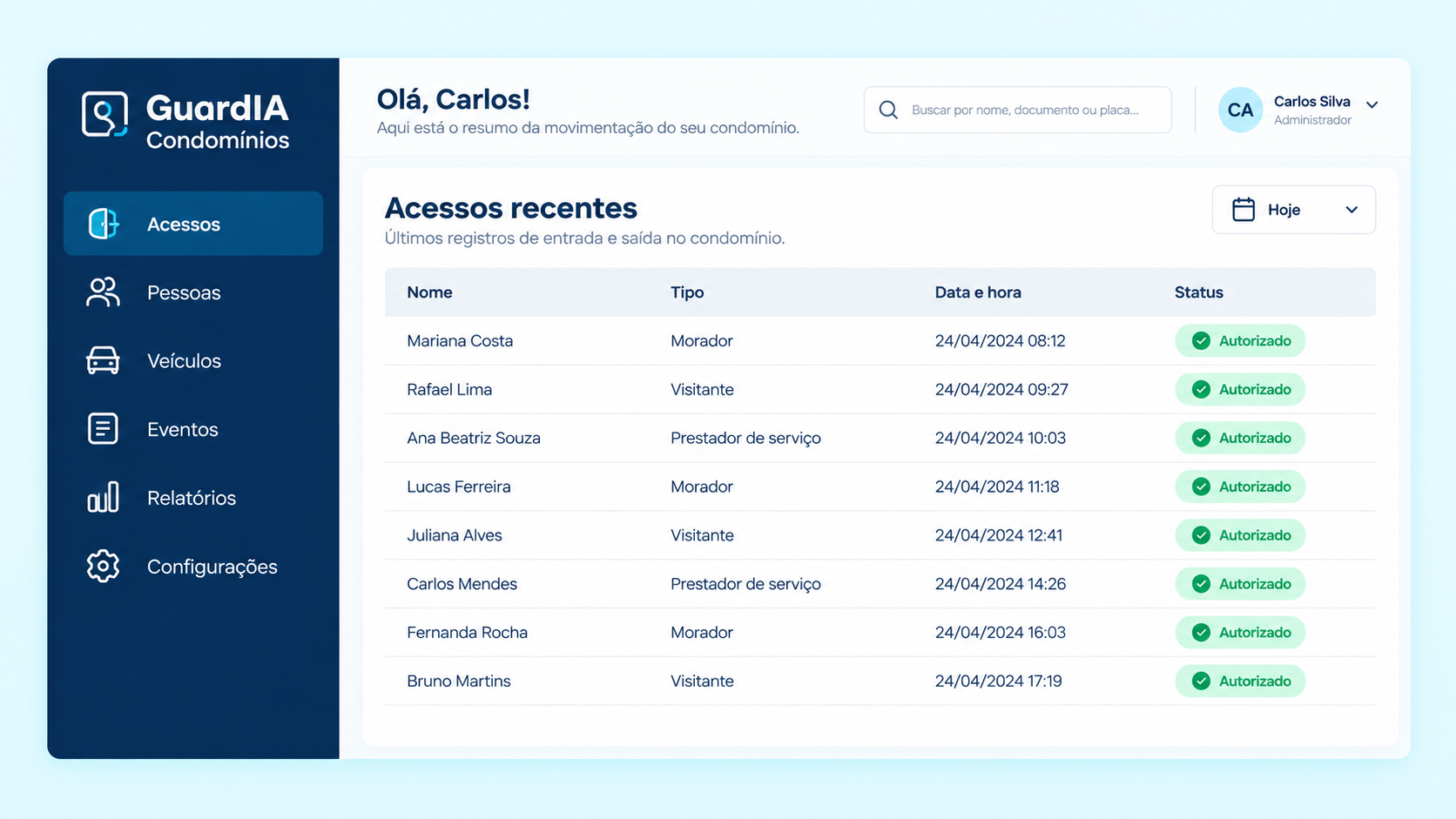Viewport: 1456px width, 819px height.
Task: Click the calendar icon beside Hoje
Action: point(1244,210)
